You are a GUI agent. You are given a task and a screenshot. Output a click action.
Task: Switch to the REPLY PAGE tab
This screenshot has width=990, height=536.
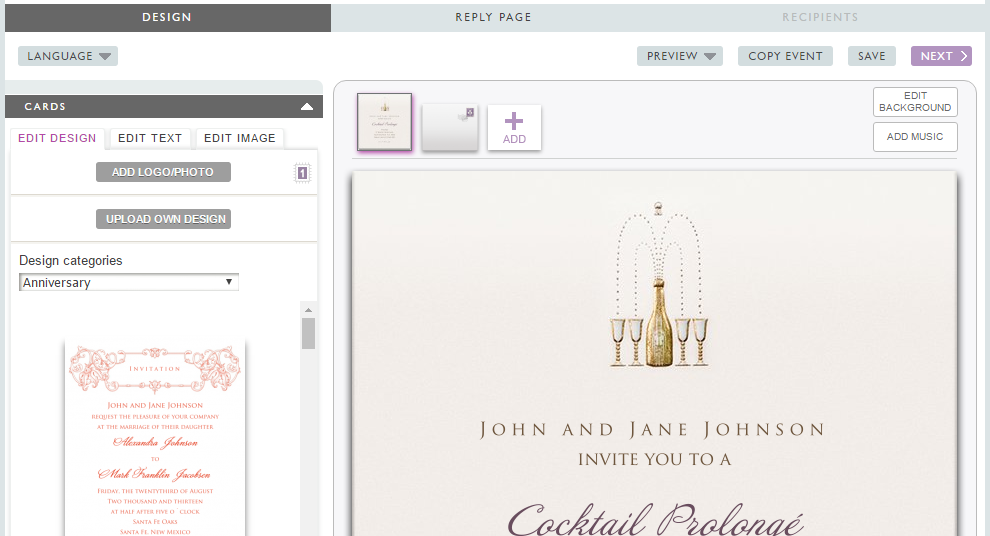click(493, 17)
